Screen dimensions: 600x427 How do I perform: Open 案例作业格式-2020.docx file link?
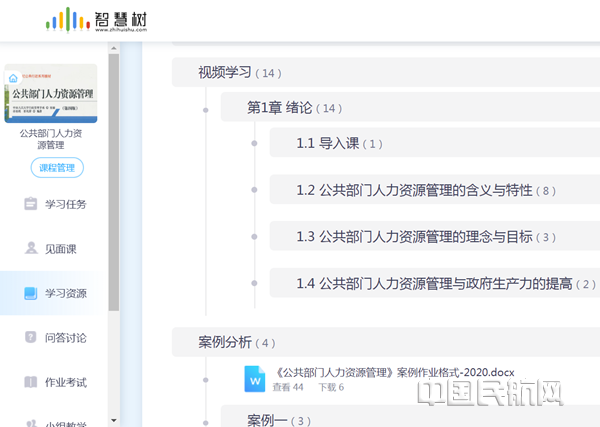[395, 372]
